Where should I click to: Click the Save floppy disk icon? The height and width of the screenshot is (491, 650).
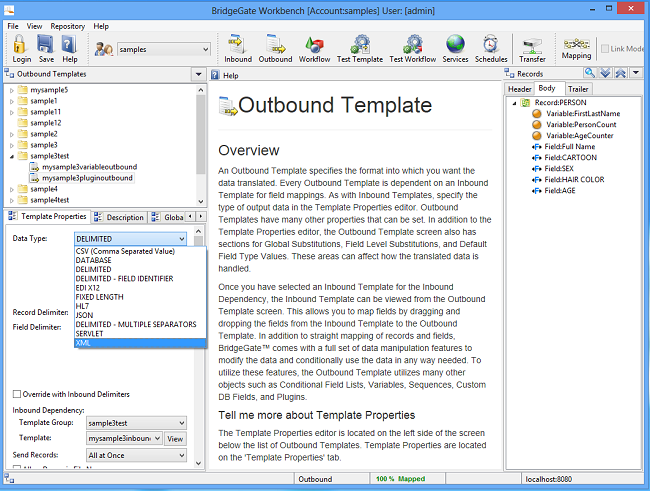click(x=45, y=44)
